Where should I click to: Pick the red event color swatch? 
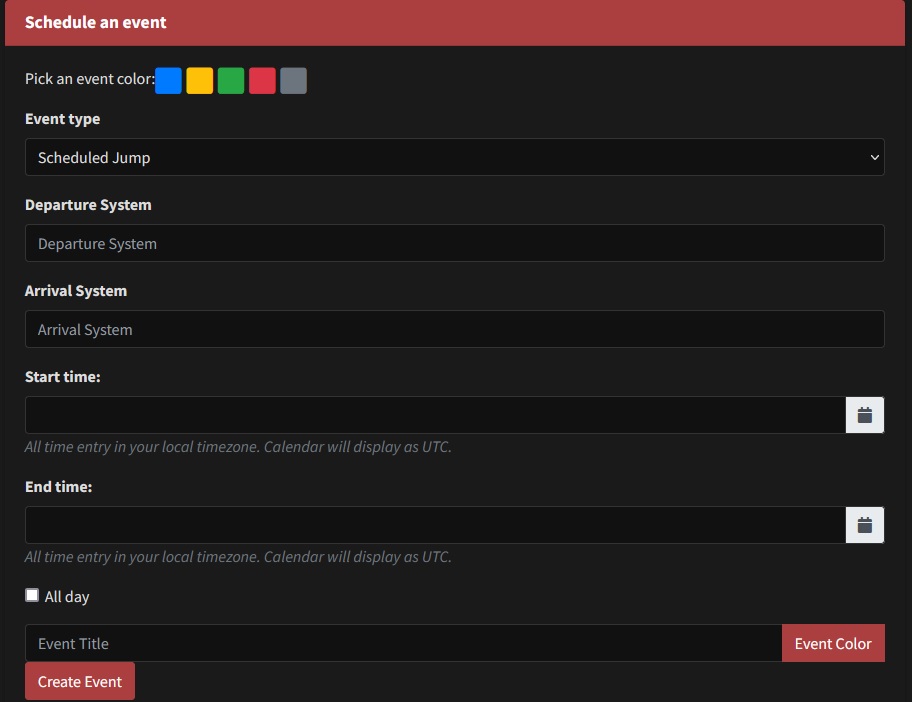pyautogui.click(x=262, y=80)
